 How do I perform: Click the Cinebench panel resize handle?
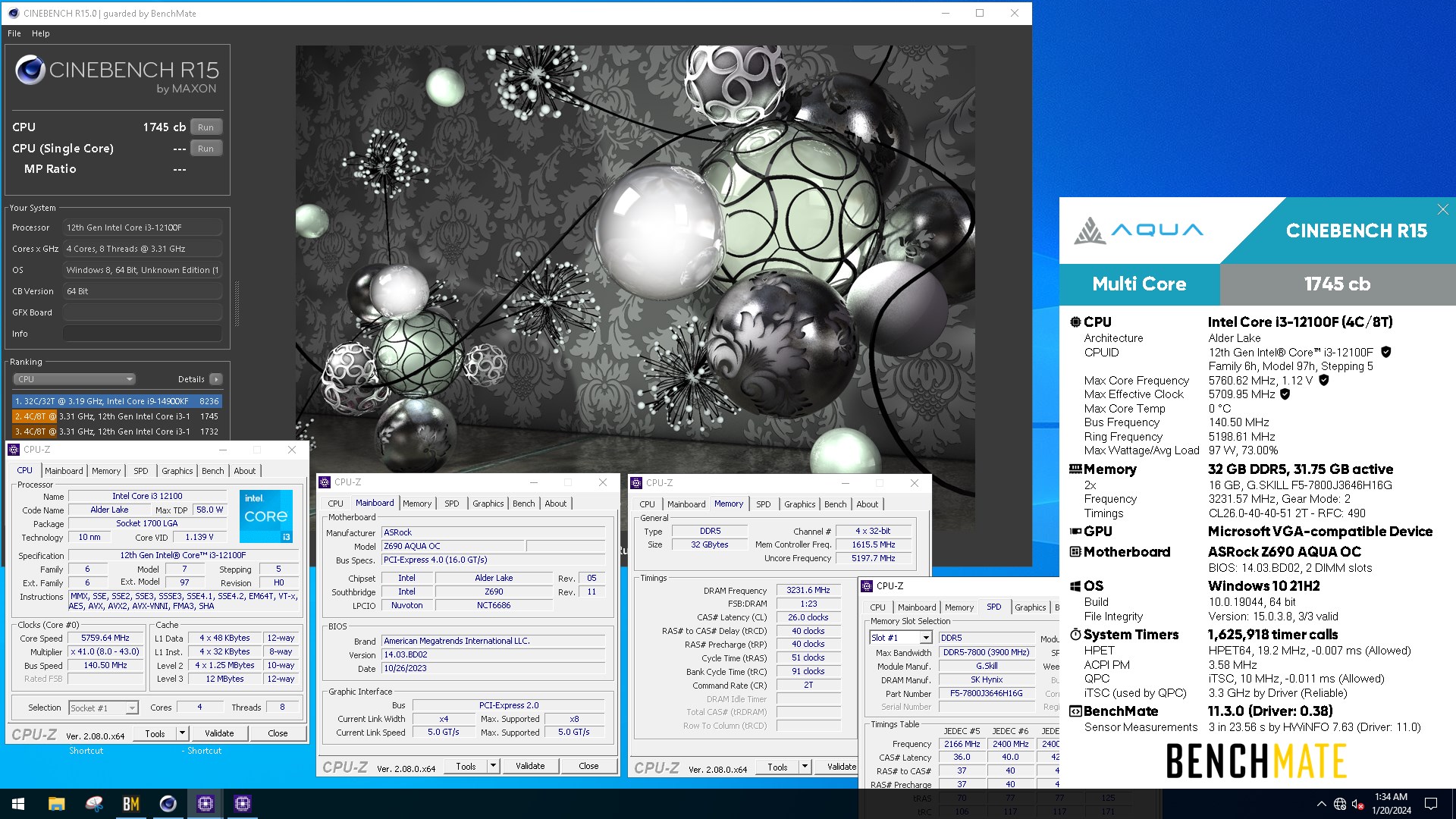tap(237, 303)
